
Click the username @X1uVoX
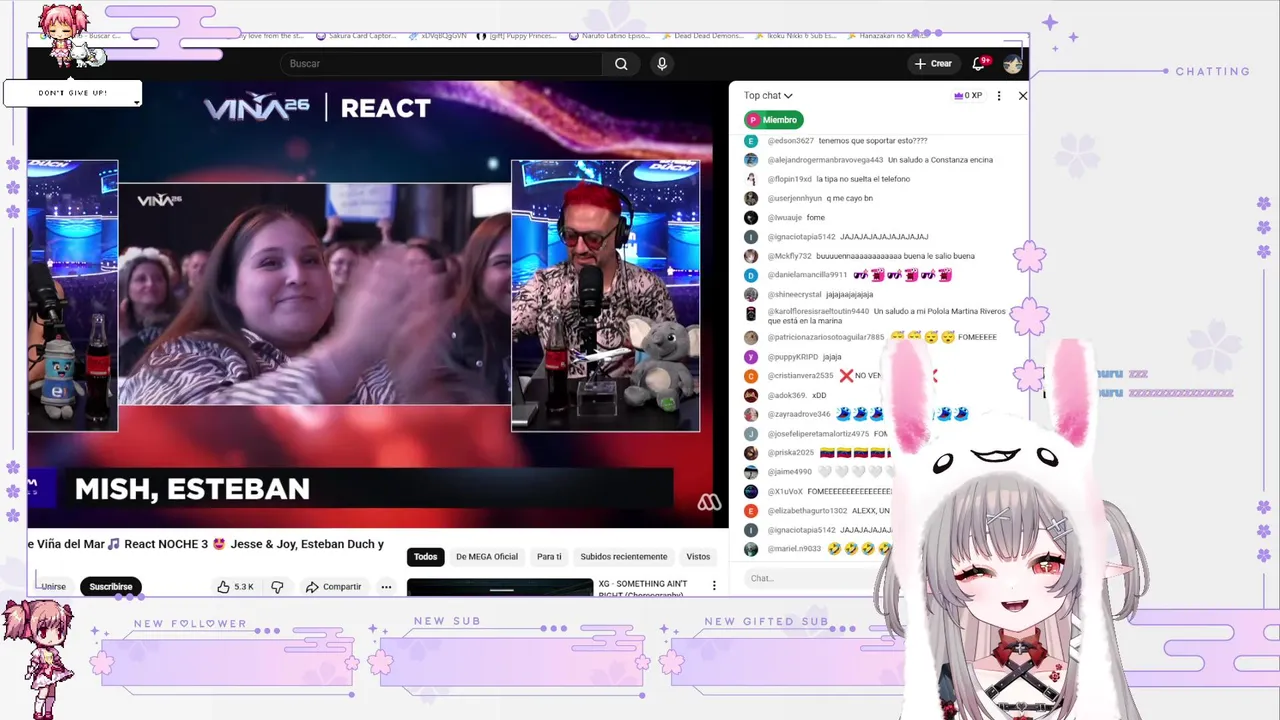click(785, 492)
